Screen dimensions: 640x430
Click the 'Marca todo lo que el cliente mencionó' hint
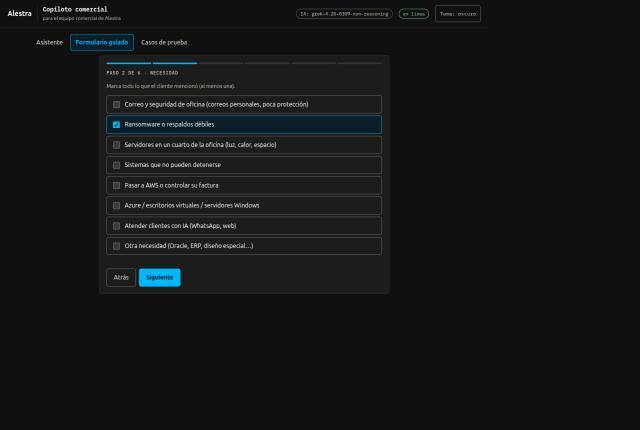coord(171,86)
